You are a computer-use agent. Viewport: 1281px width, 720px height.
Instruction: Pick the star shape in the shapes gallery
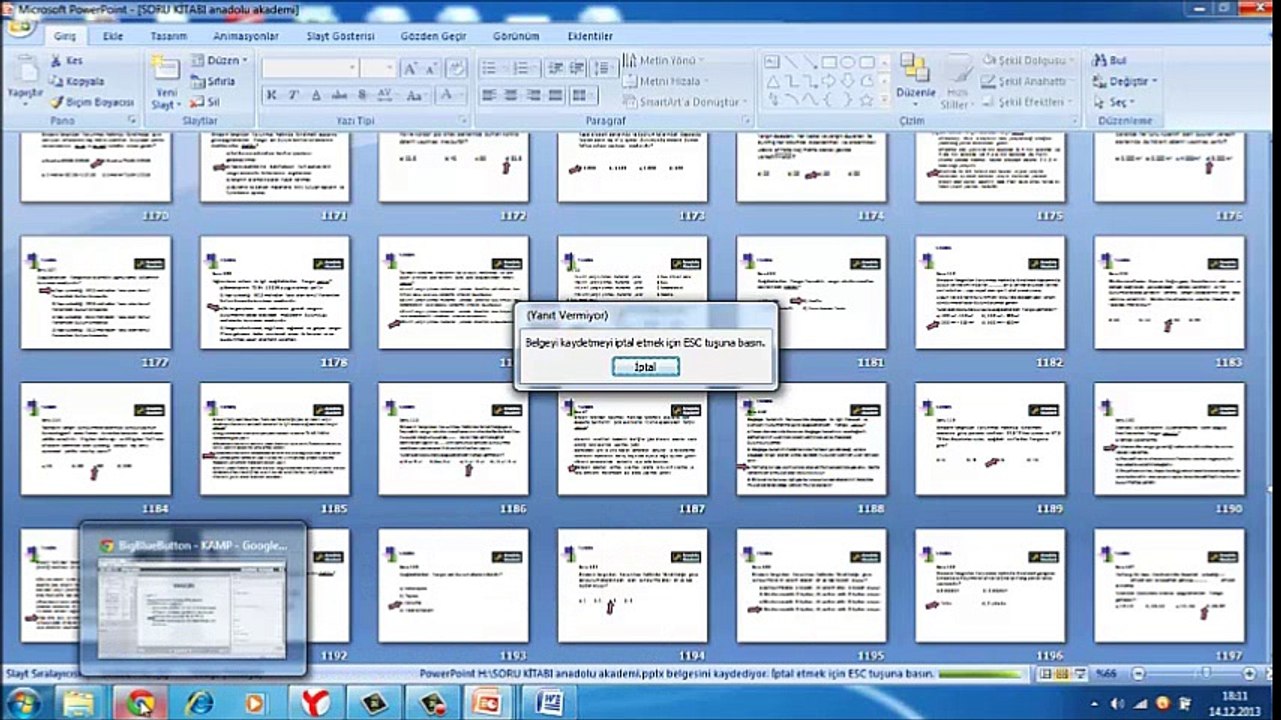click(867, 100)
